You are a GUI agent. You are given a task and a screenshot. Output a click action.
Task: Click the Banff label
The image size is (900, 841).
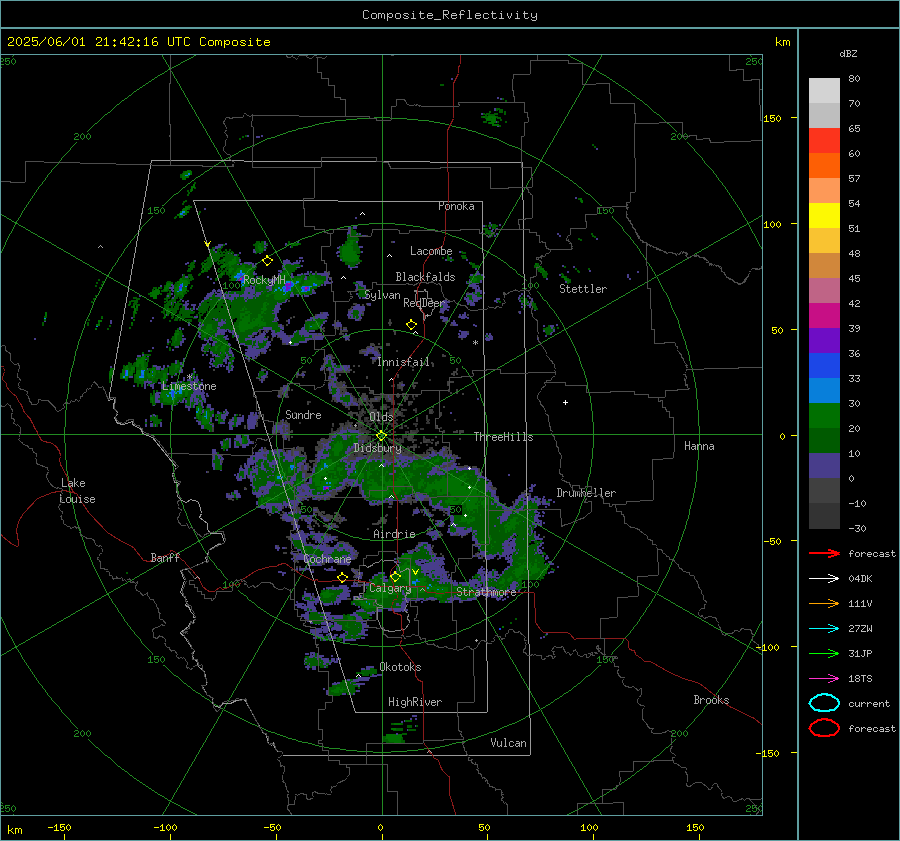tap(165, 558)
